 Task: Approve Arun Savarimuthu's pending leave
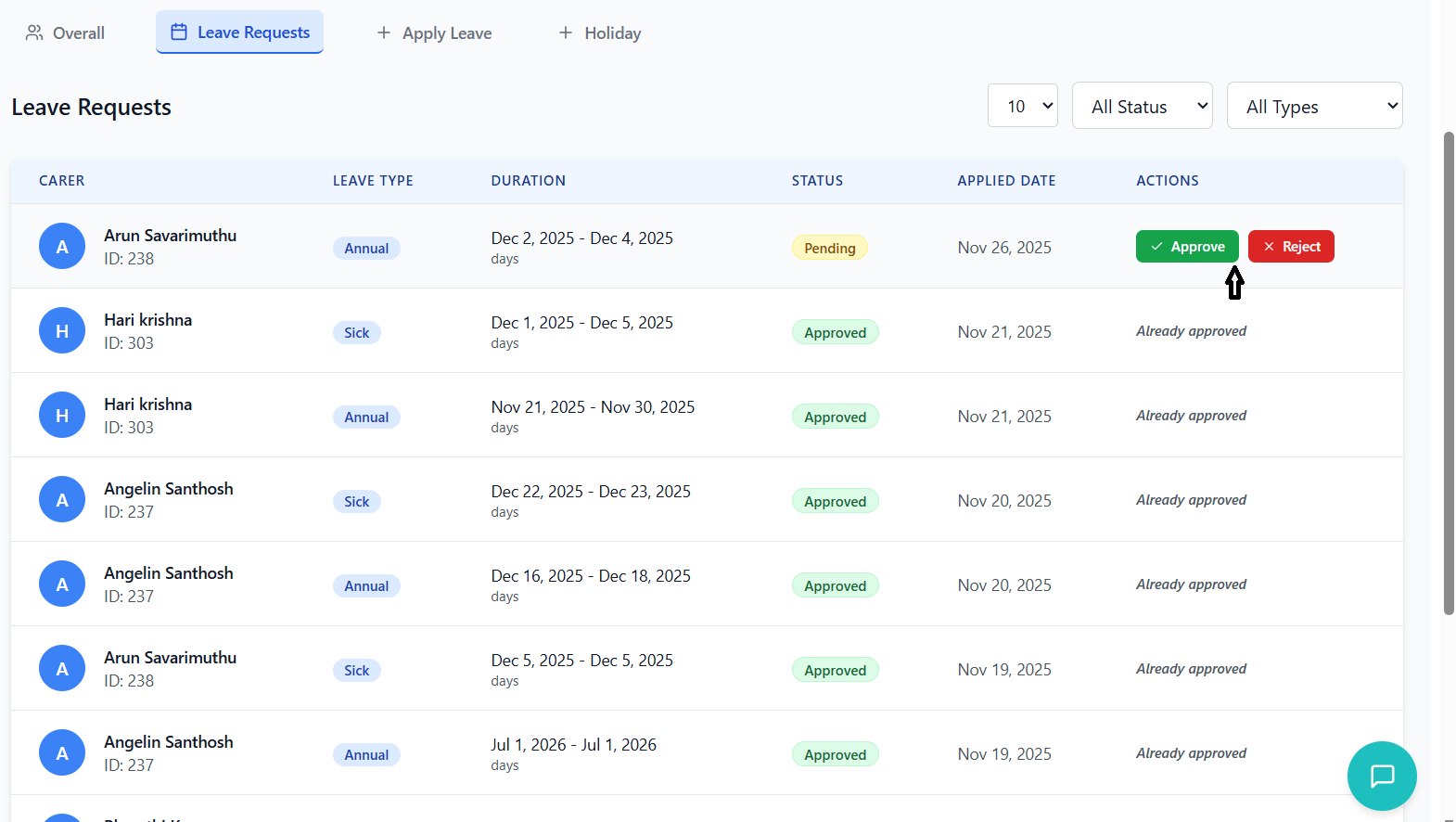1186,247
